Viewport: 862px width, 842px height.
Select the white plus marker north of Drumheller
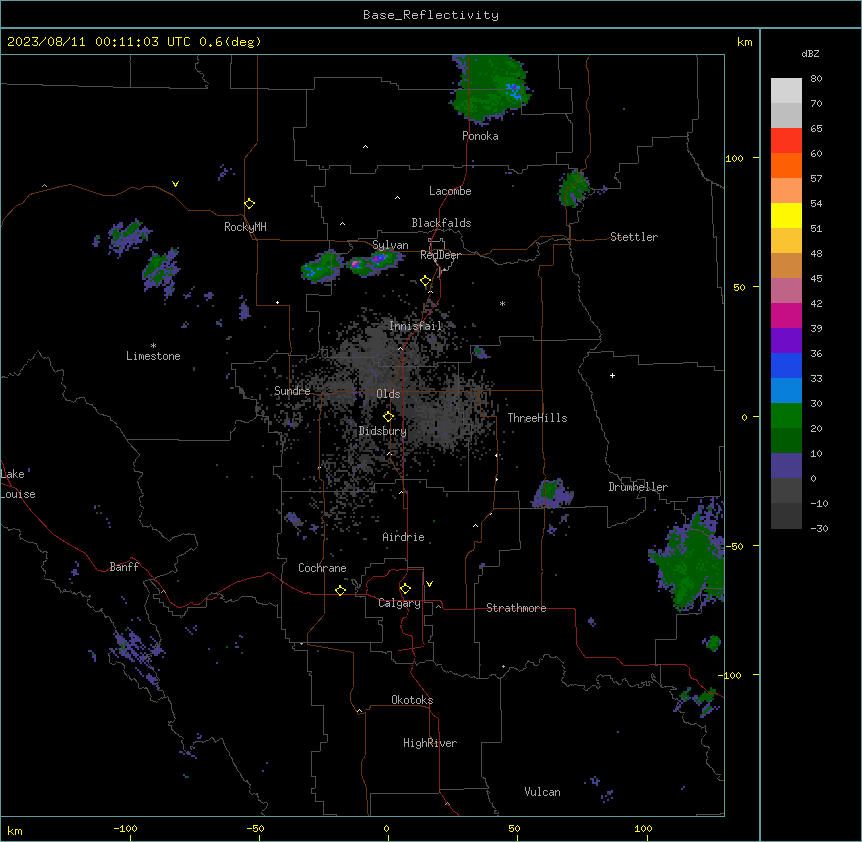[612, 375]
